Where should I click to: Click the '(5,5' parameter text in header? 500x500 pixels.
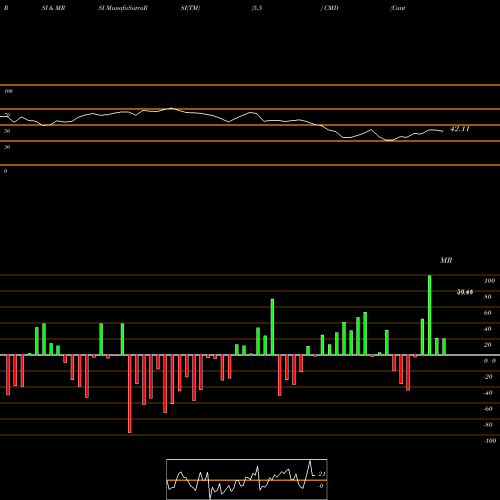[x=257, y=8]
